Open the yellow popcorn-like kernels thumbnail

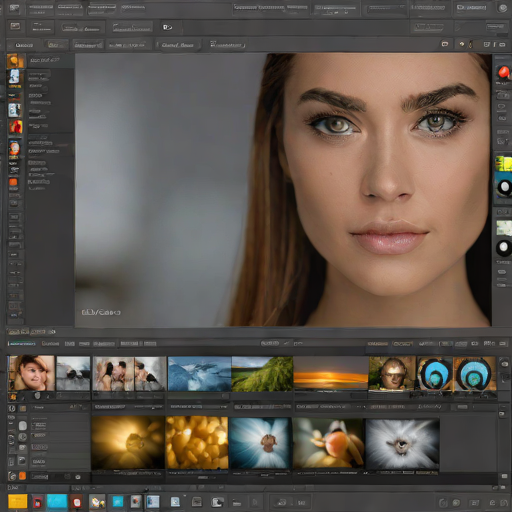(197, 443)
